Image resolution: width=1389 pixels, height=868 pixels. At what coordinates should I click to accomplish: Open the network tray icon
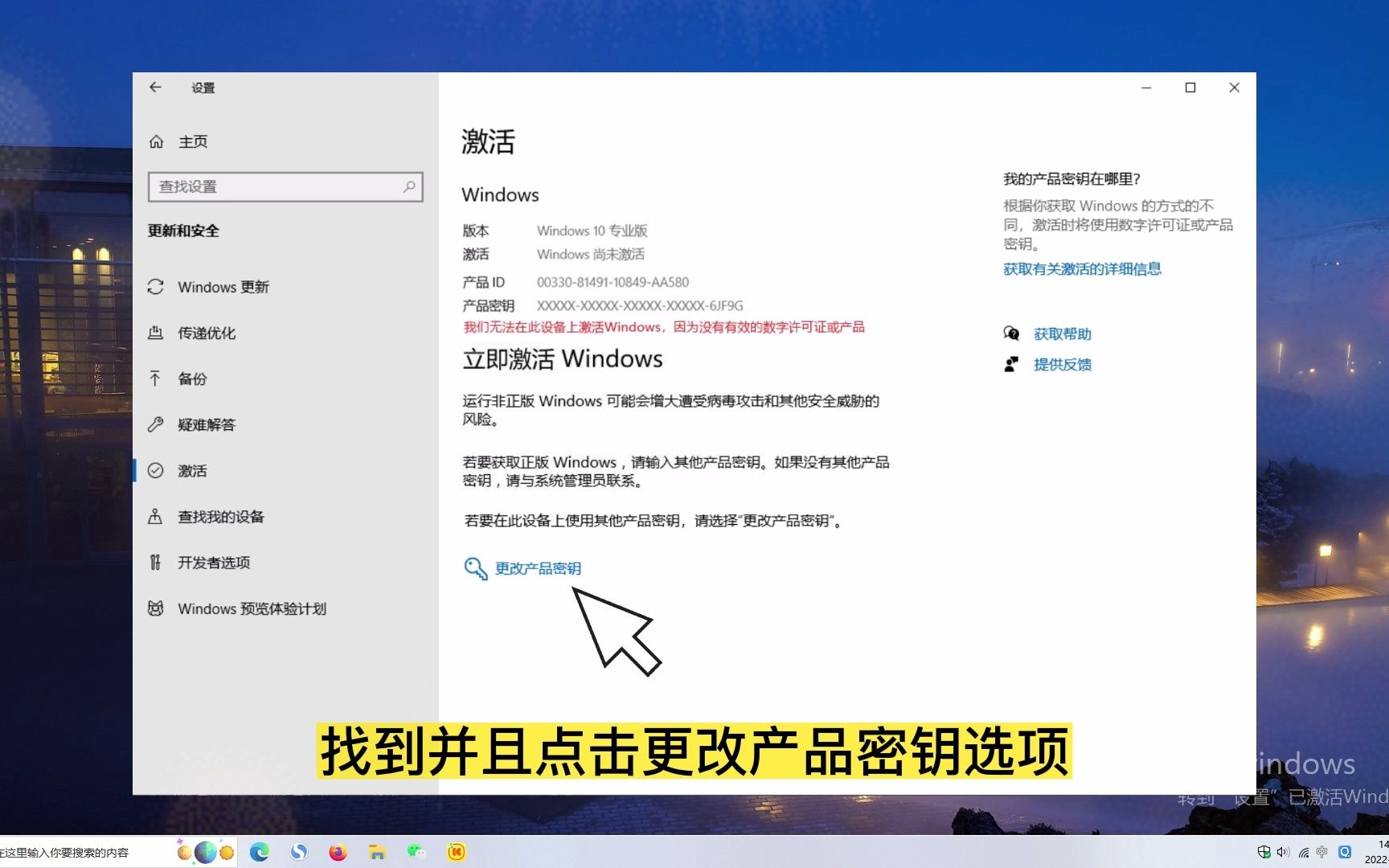tap(1303, 853)
